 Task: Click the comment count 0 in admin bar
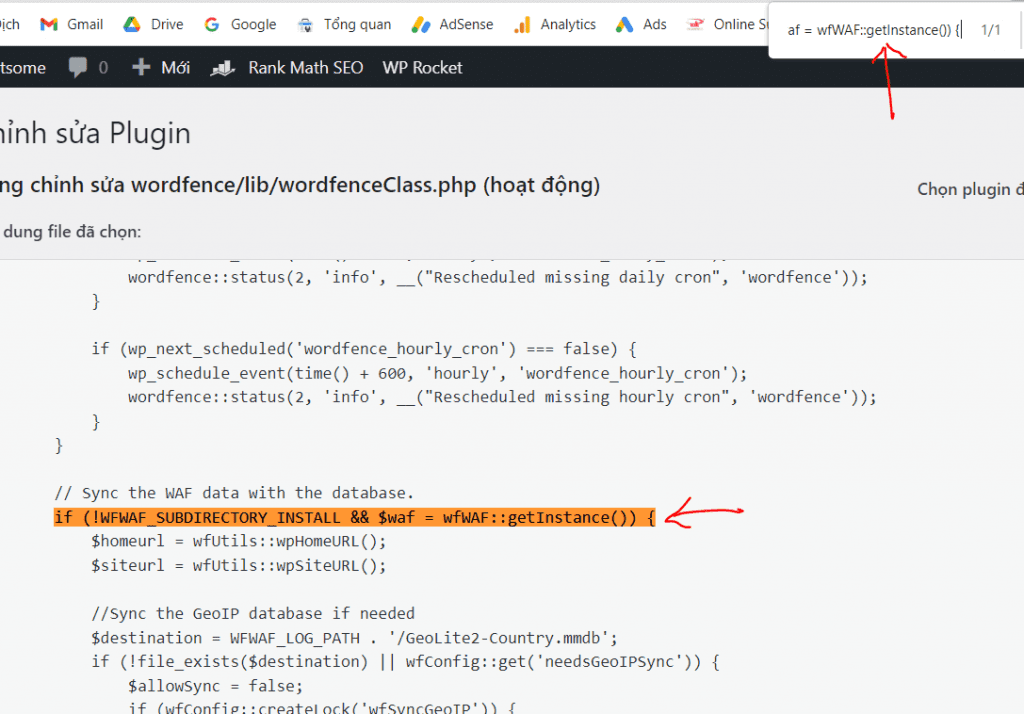coord(103,67)
